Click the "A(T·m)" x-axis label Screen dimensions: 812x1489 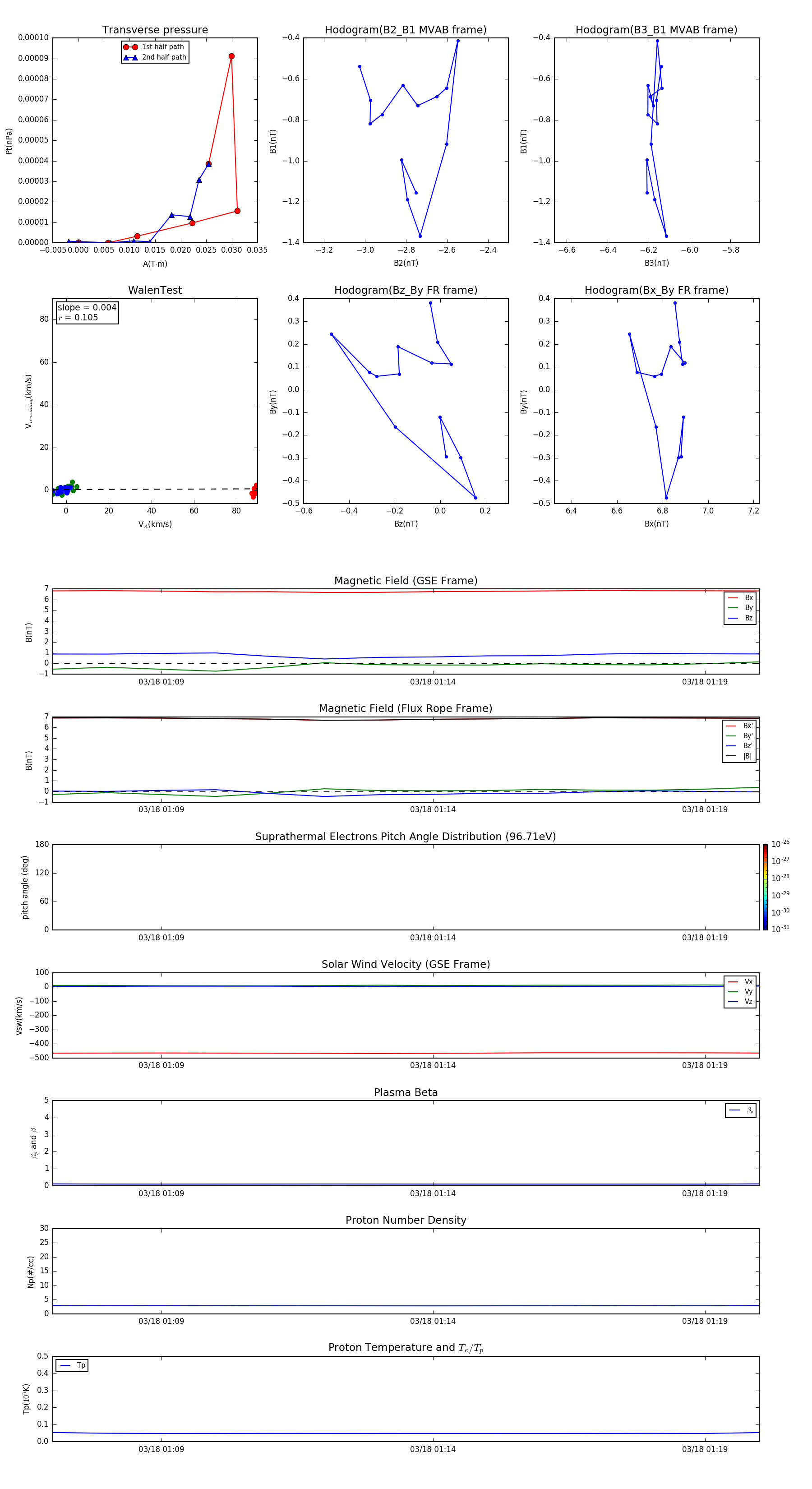pos(155,264)
